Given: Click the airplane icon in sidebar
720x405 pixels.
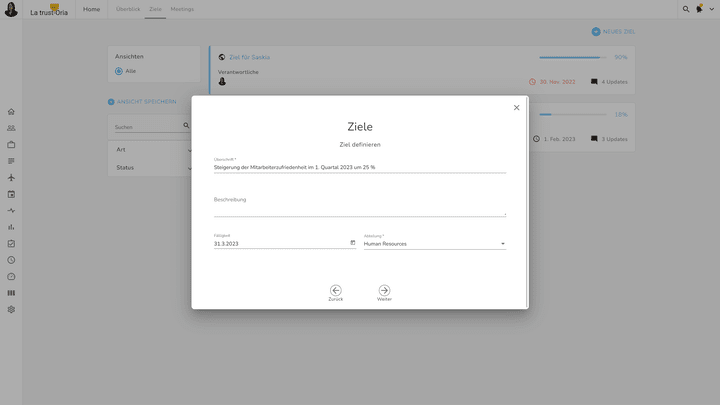Looking at the screenshot, I should [11, 178].
